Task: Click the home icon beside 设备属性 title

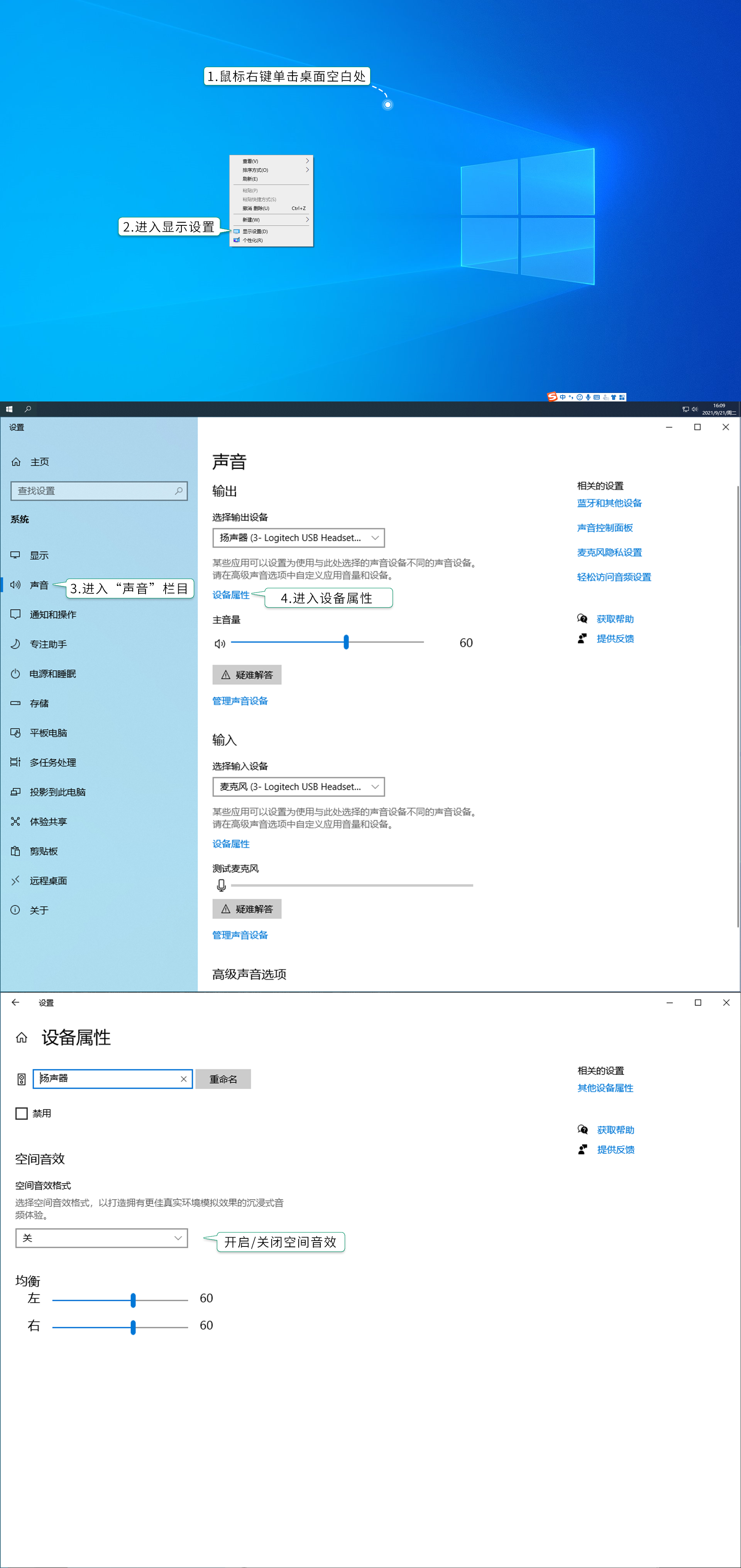Action: pos(22,1038)
